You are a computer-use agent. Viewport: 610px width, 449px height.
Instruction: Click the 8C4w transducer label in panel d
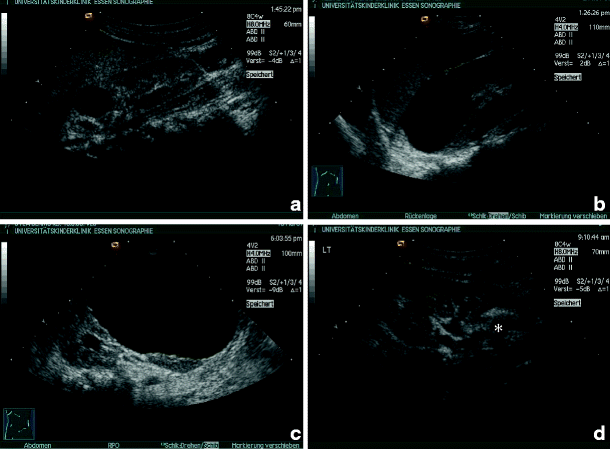[561, 244]
